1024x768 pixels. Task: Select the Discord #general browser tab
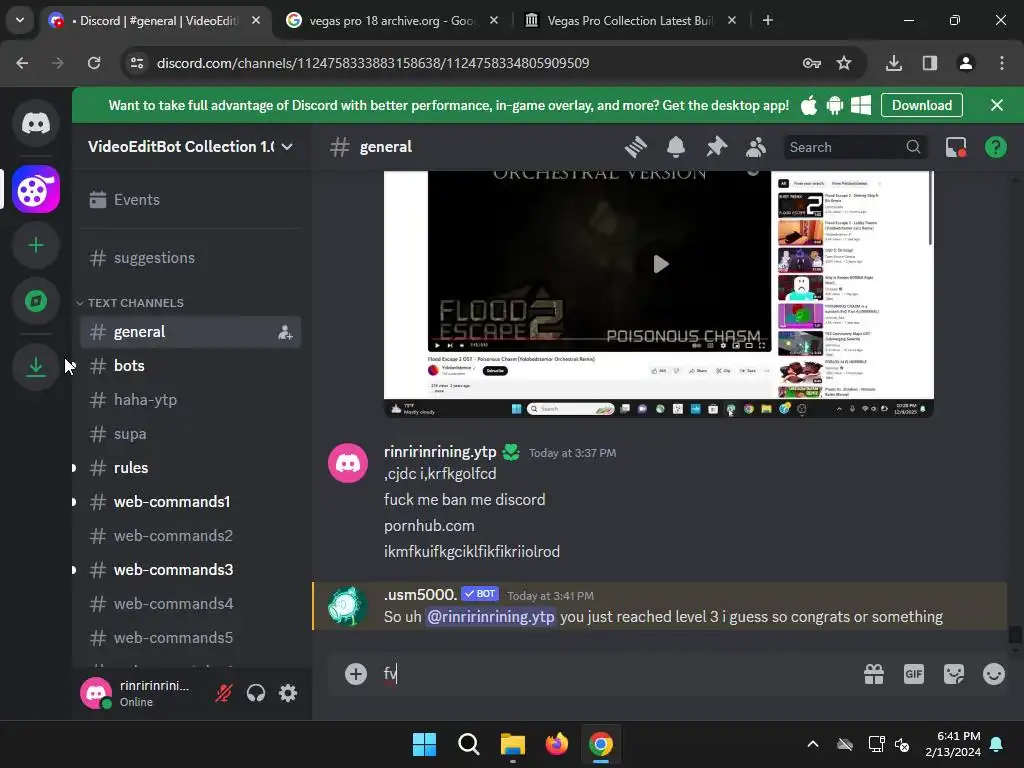click(x=155, y=21)
